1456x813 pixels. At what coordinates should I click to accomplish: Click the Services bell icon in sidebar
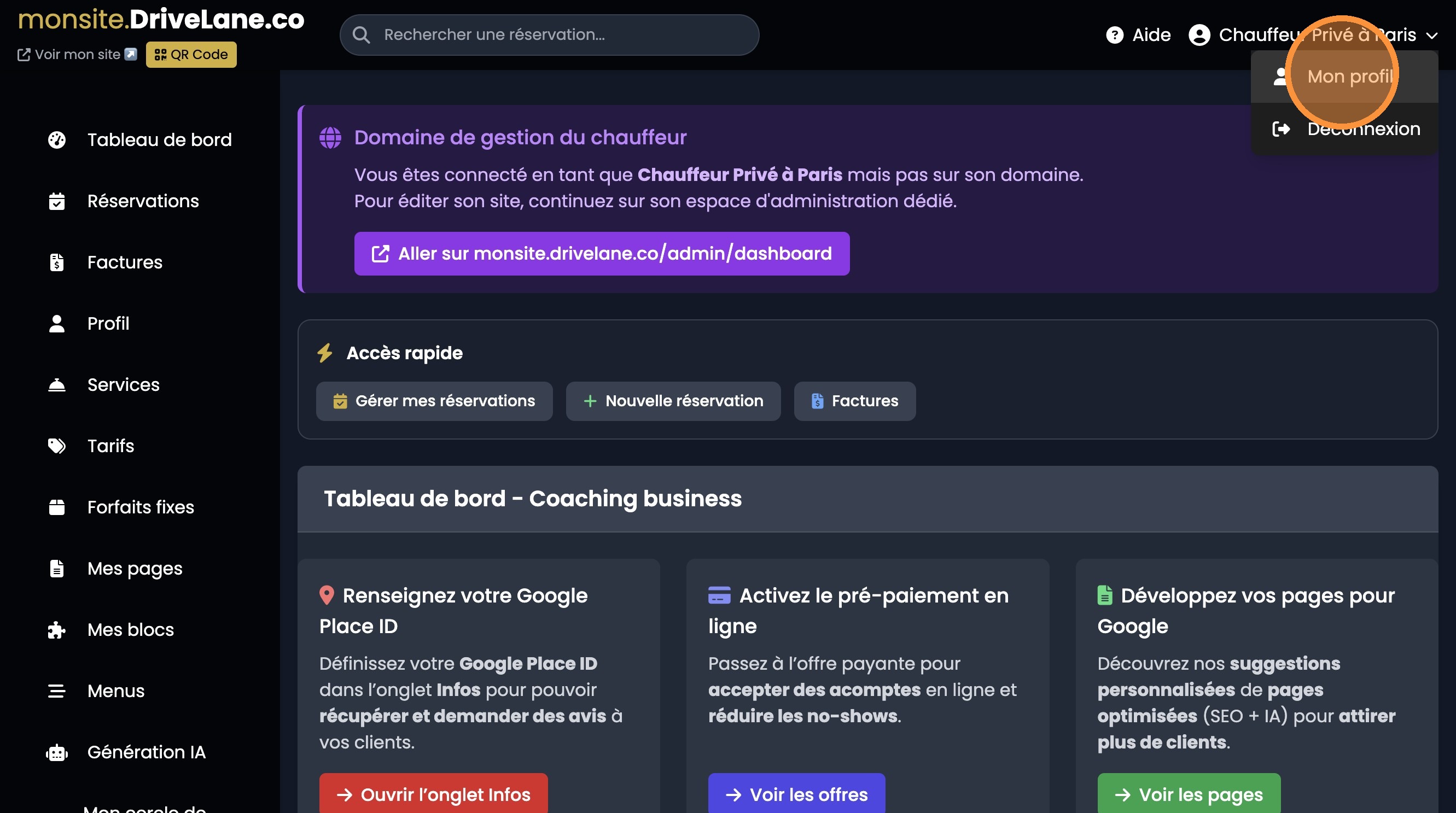click(x=56, y=385)
